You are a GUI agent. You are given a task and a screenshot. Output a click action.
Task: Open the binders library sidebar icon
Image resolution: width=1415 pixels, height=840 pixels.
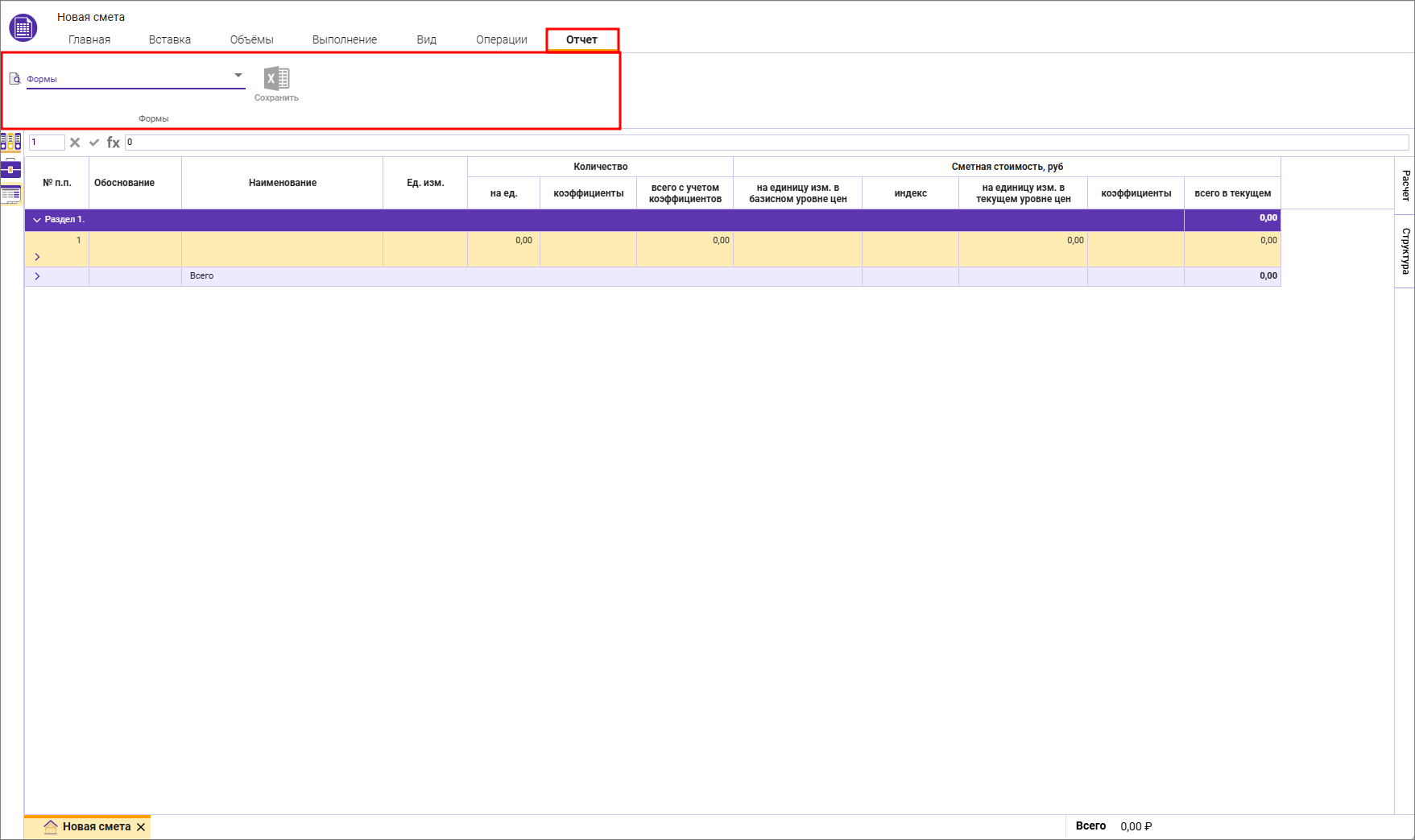10,142
